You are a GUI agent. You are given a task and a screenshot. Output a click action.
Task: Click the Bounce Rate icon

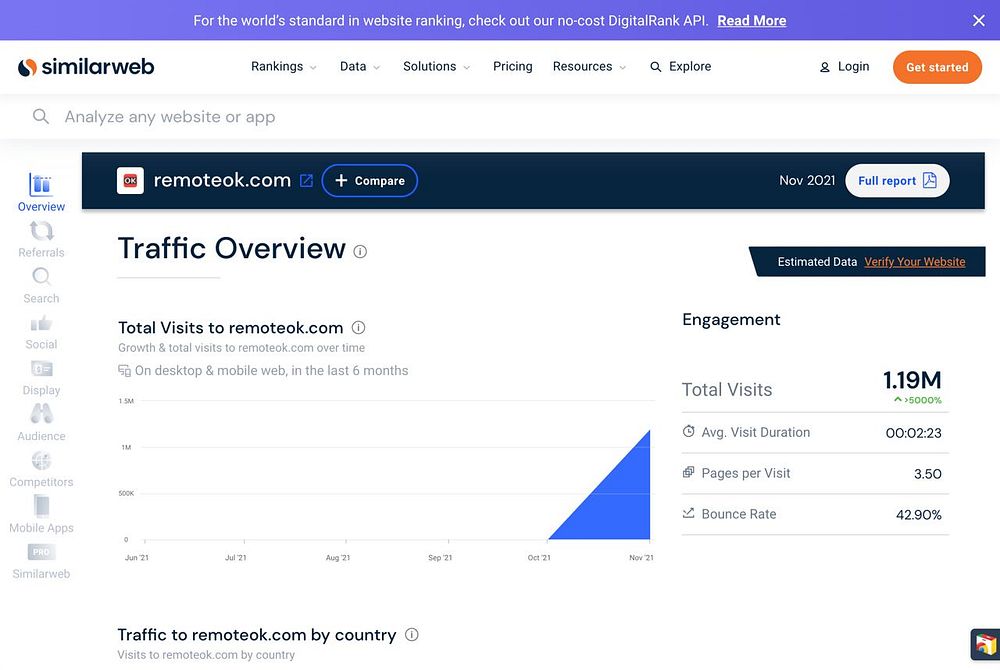tap(688, 513)
